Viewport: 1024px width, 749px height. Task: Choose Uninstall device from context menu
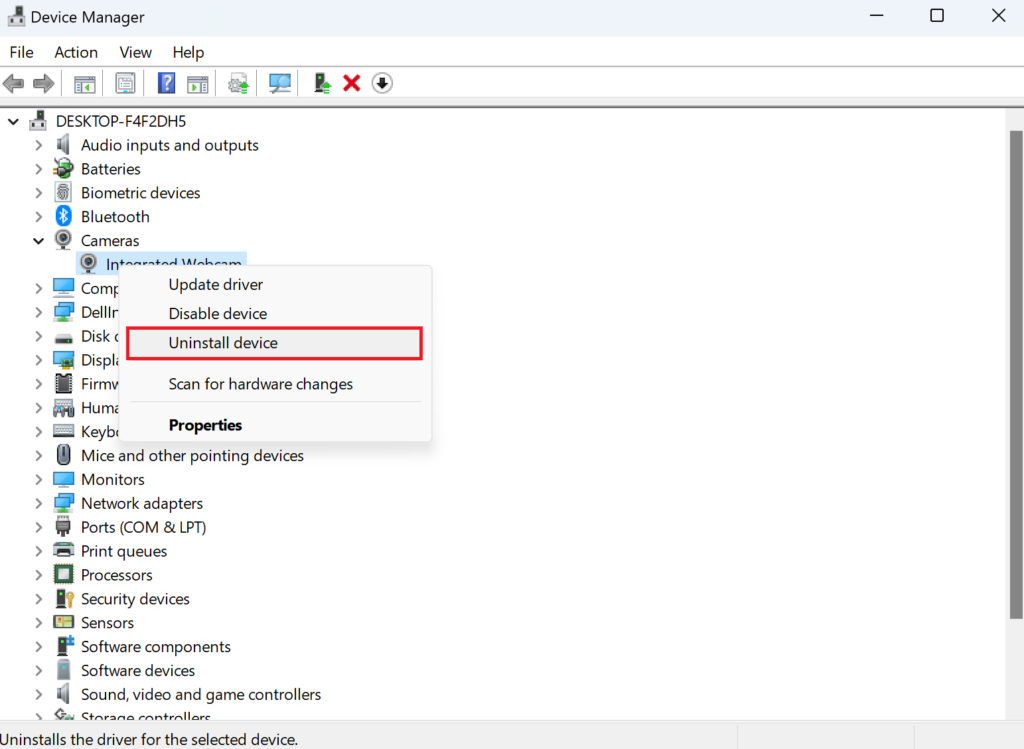click(x=223, y=343)
